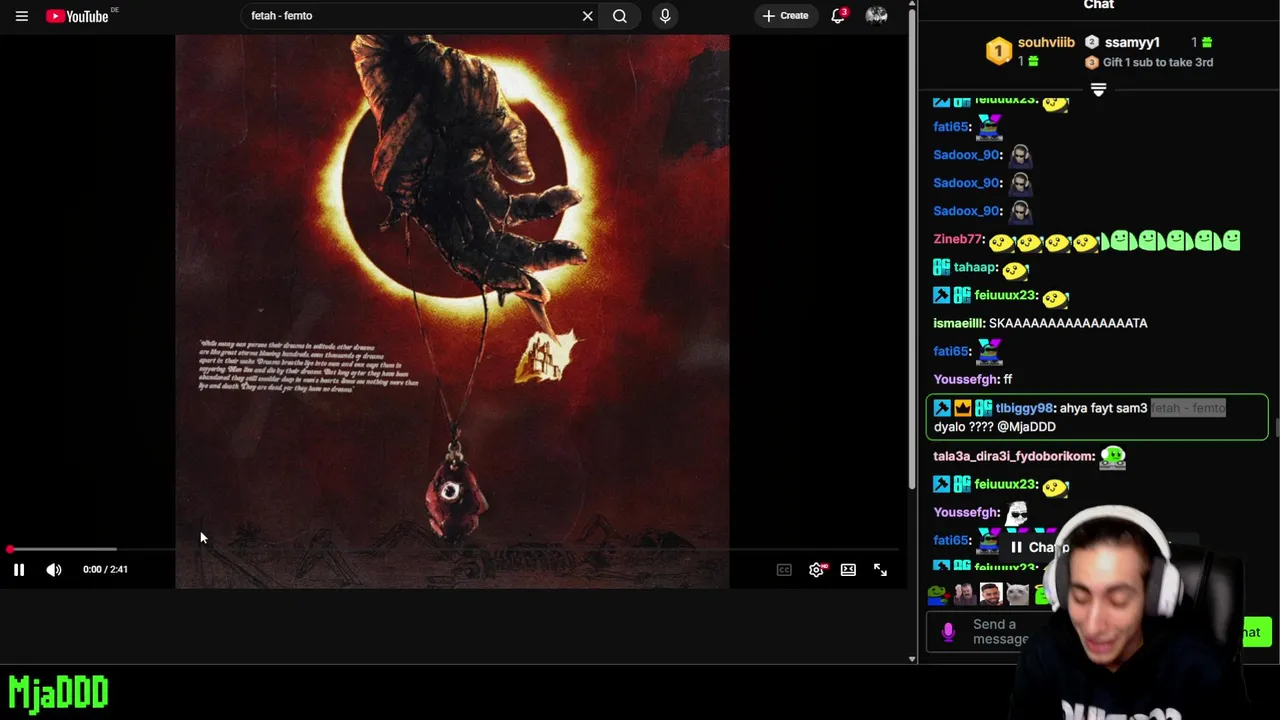The image size is (1280, 720).
Task: Open the account avatar menu
Action: [876, 16]
